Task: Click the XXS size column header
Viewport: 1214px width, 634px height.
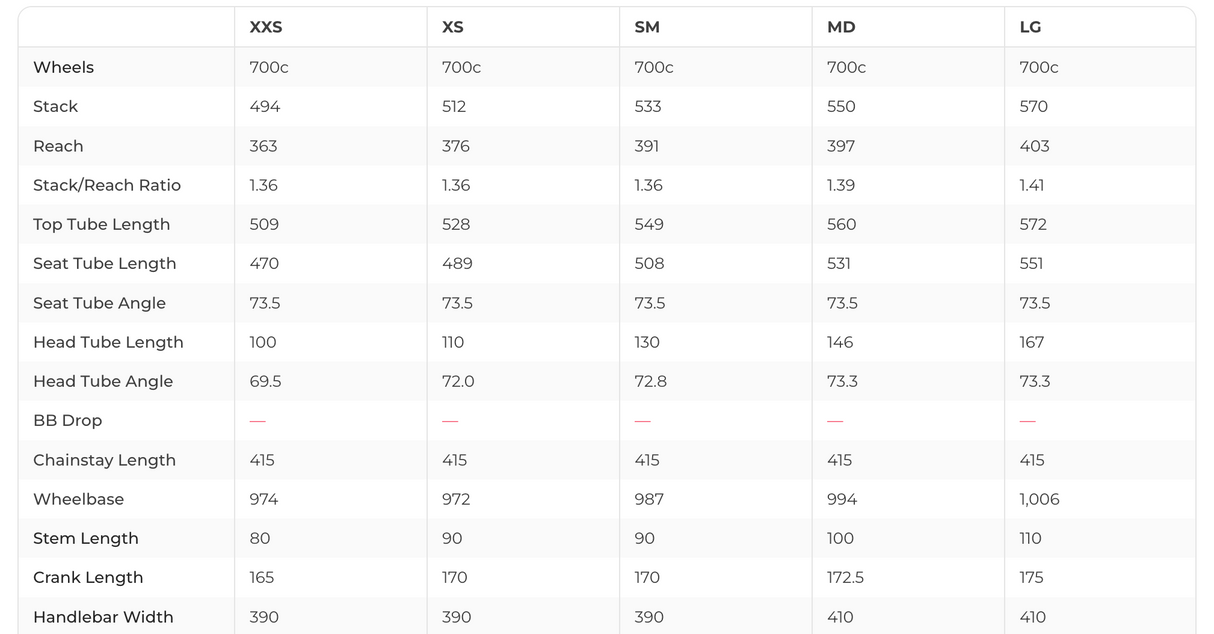Action: pyautogui.click(x=266, y=27)
